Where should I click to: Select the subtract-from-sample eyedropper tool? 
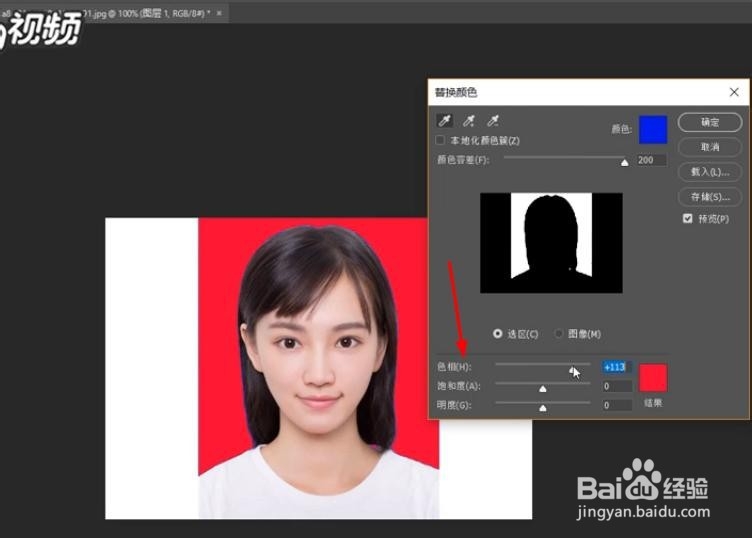click(x=493, y=120)
